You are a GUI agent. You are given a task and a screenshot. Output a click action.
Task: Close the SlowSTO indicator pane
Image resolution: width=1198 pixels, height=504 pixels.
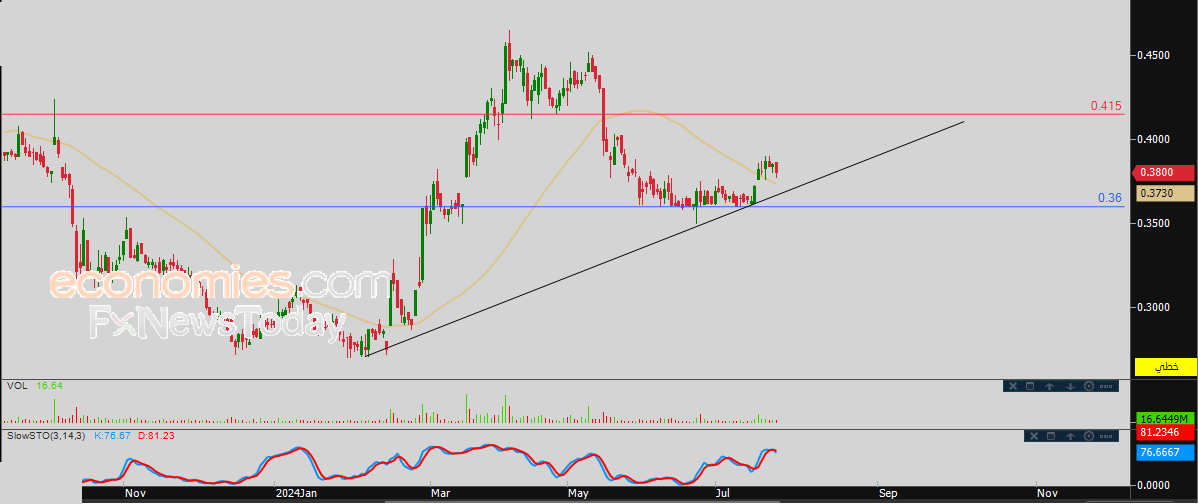tap(1034, 436)
